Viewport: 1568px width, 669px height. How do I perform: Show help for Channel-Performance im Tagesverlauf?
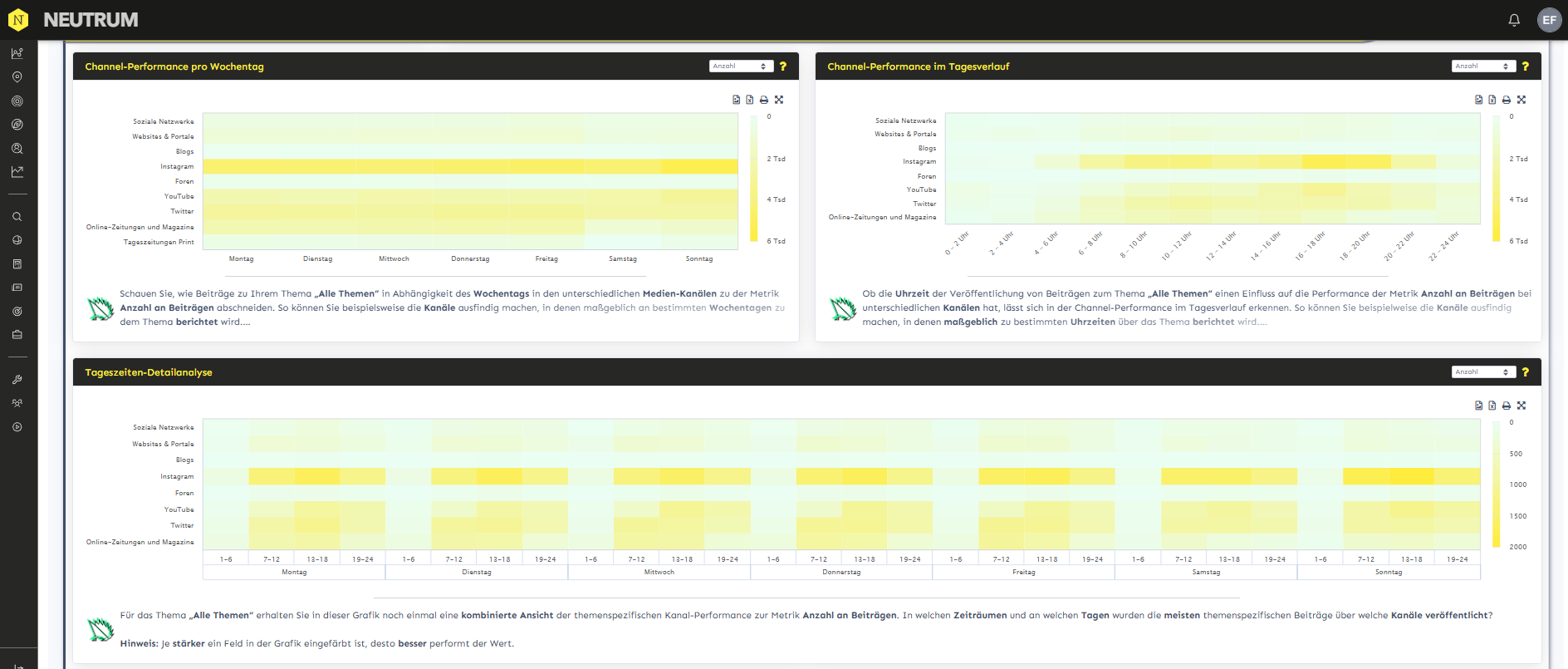(x=1525, y=66)
